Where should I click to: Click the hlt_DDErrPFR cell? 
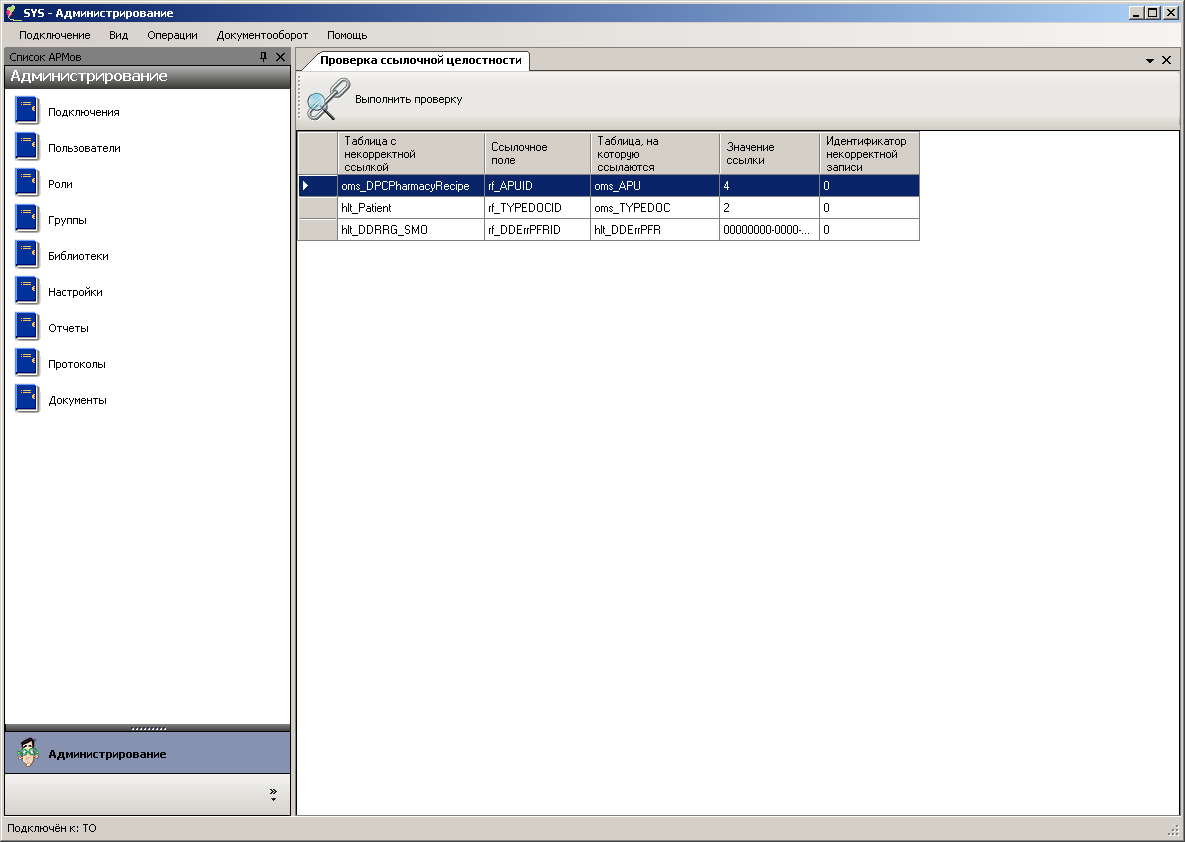point(654,230)
